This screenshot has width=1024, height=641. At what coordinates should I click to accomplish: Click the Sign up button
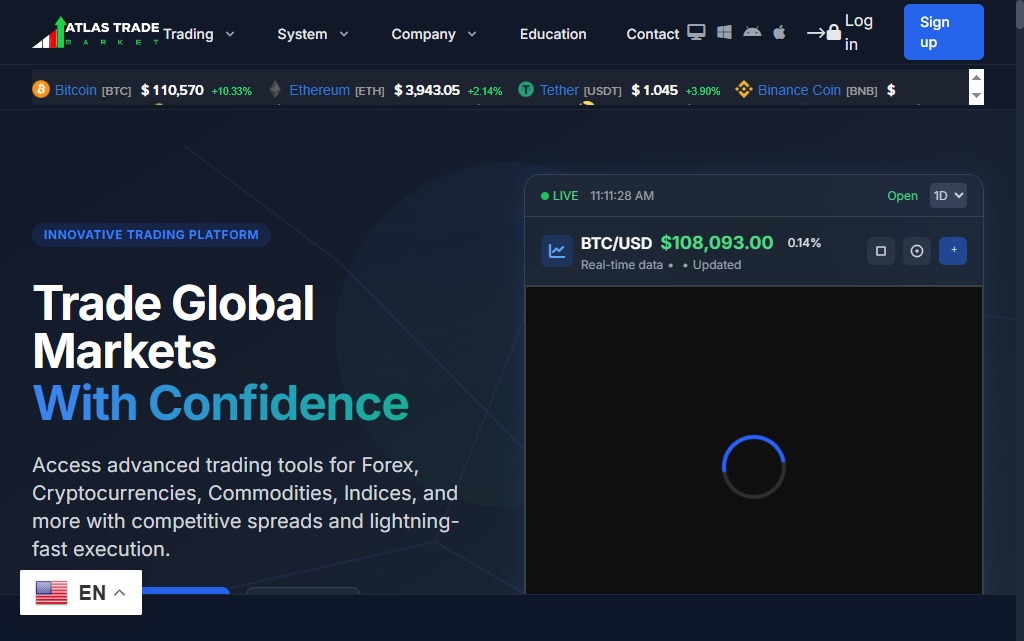click(943, 32)
